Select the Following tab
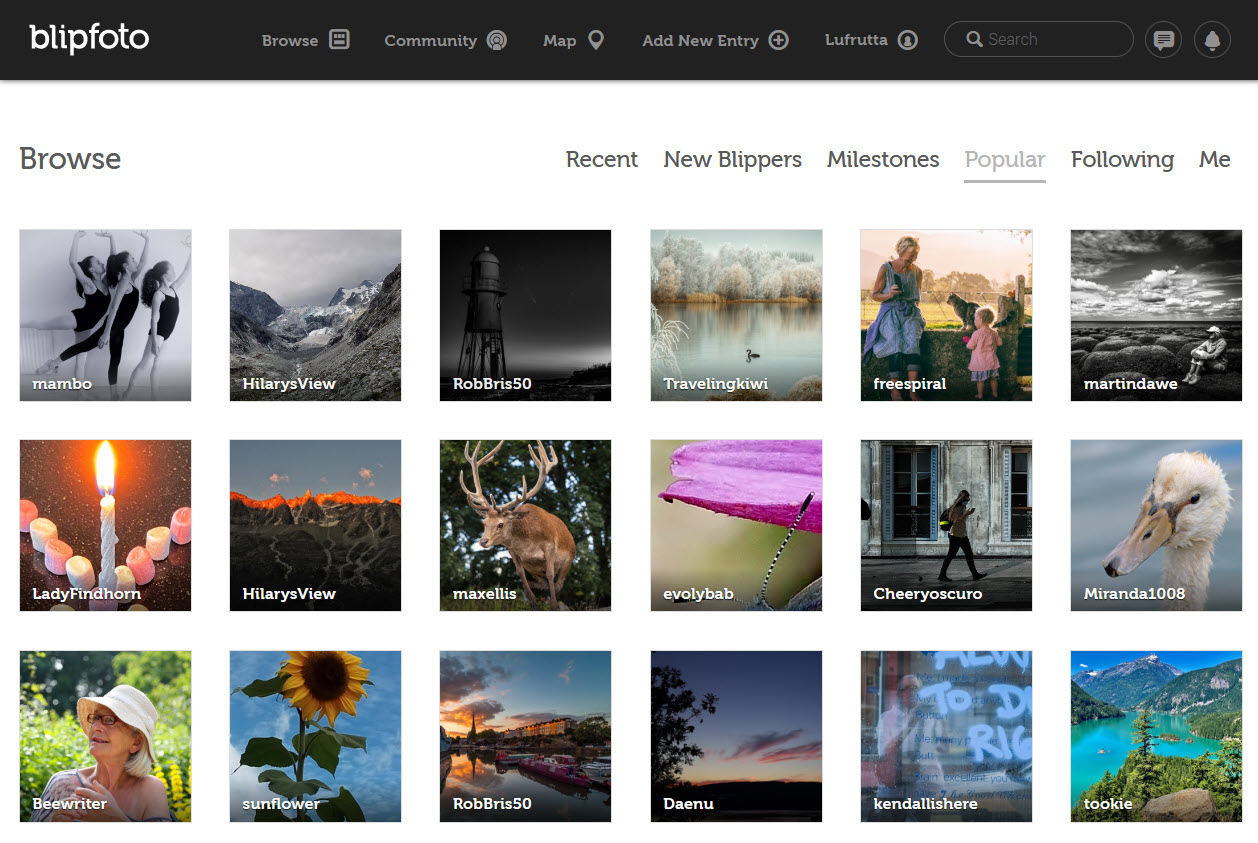1258x843 pixels. (x=1121, y=159)
